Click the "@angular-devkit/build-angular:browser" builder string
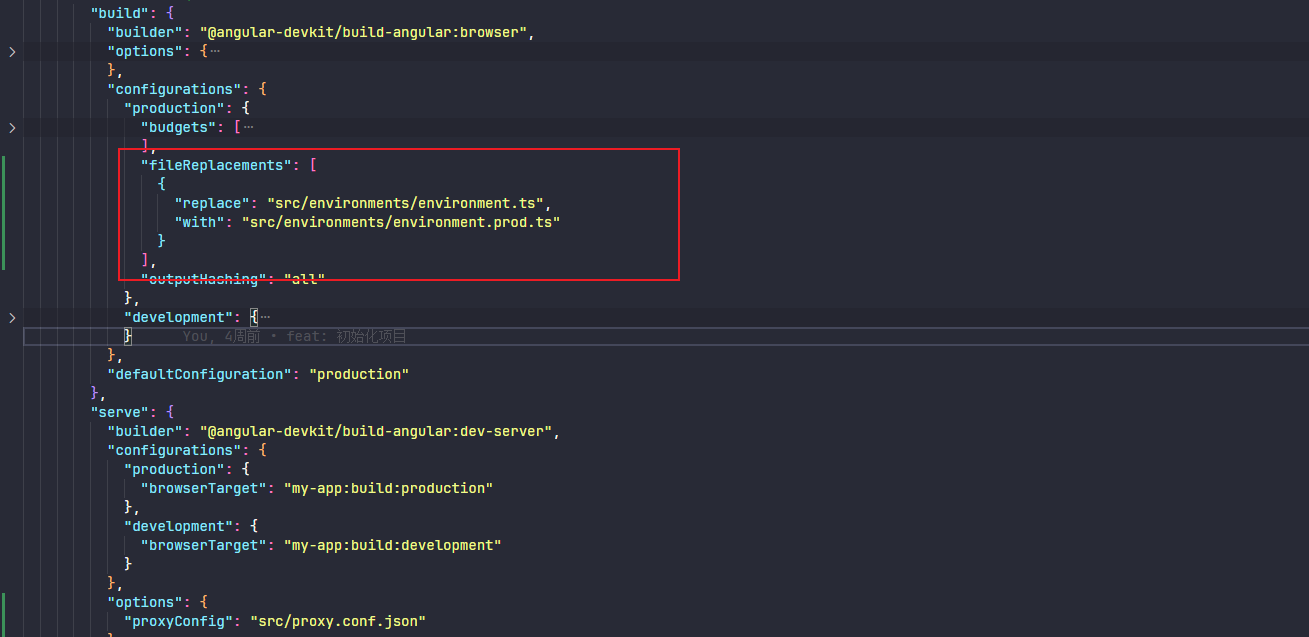 [x=363, y=32]
